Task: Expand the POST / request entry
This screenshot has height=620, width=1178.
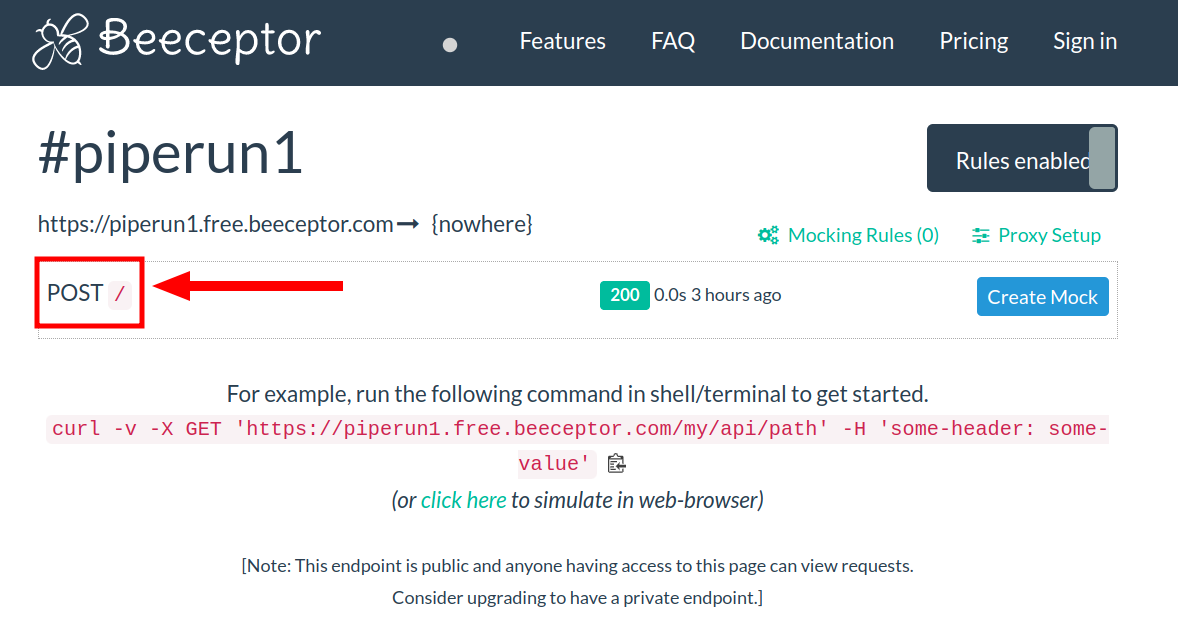Action: pos(89,293)
